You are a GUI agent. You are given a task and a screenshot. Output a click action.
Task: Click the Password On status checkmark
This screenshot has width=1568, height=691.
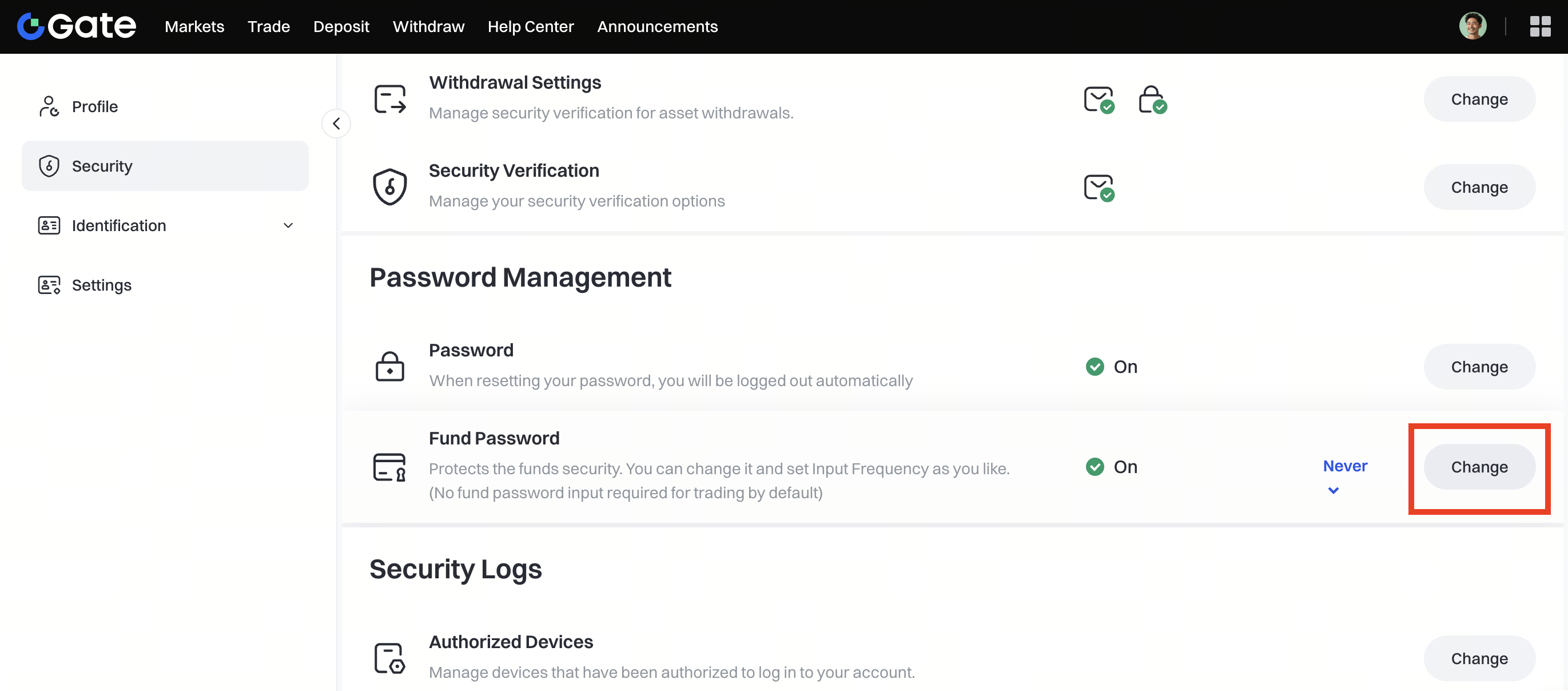click(1095, 367)
